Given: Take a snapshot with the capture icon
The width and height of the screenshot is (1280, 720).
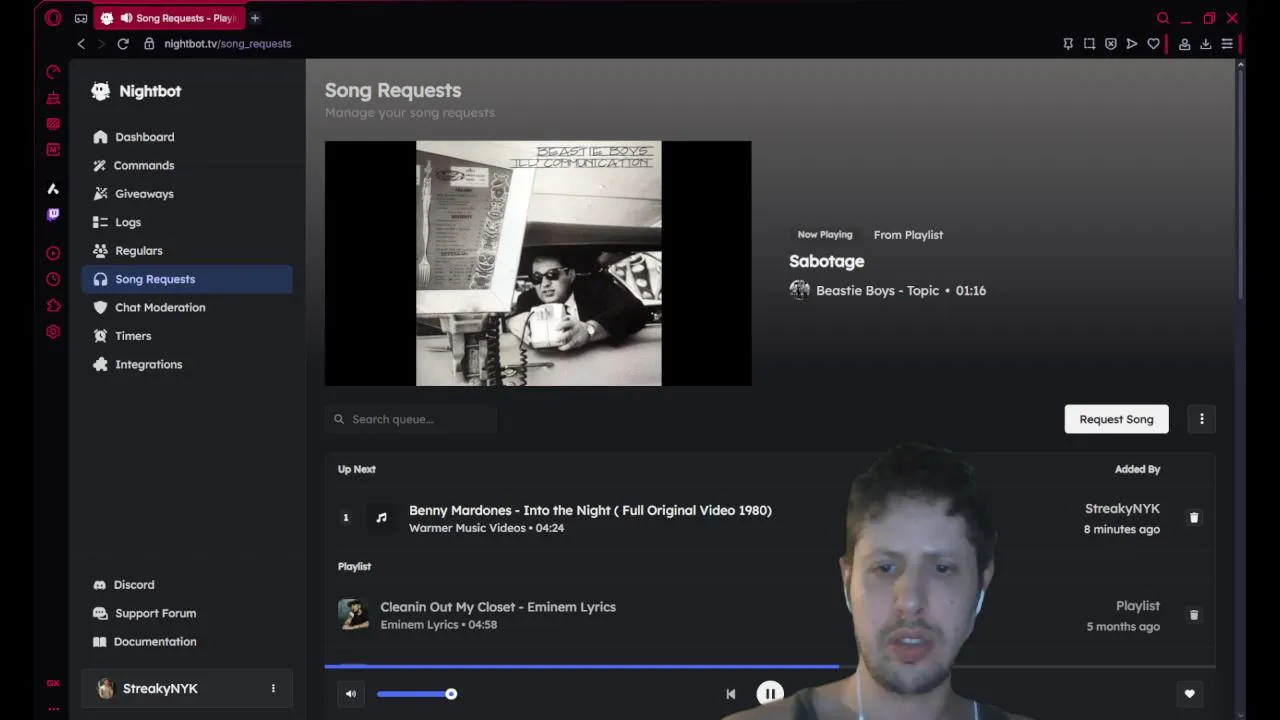Looking at the screenshot, I should click(1089, 44).
